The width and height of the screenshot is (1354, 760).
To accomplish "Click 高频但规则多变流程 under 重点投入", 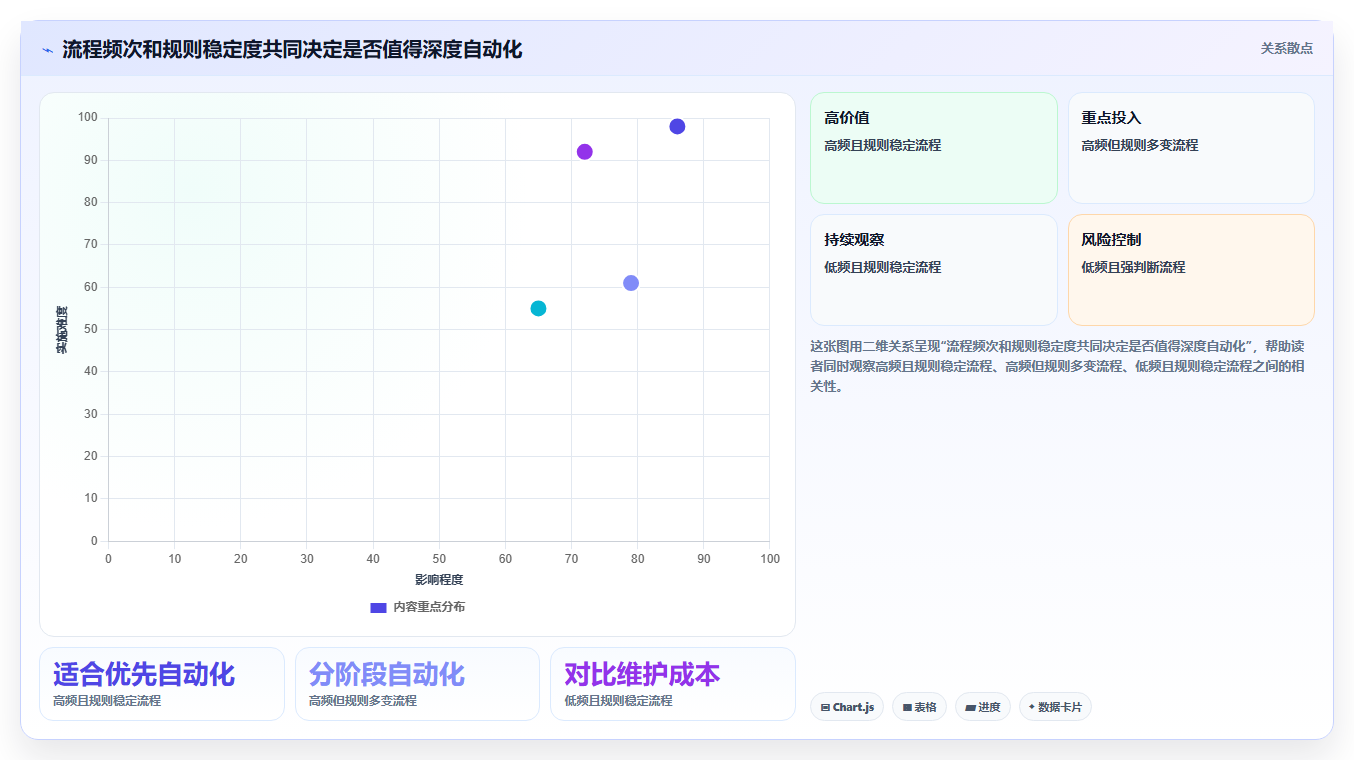I will (x=1139, y=145).
